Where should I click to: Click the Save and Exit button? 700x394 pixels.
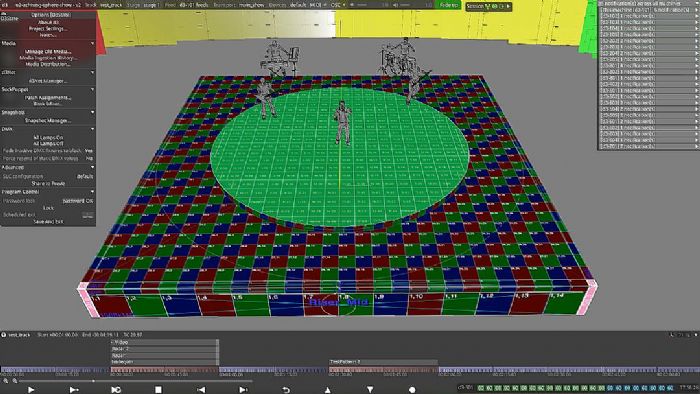point(48,221)
